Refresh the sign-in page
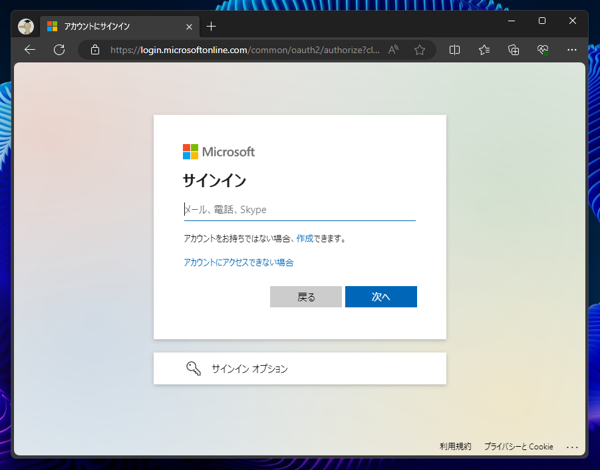This screenshot has width=600, height=470. pos(59,50)
